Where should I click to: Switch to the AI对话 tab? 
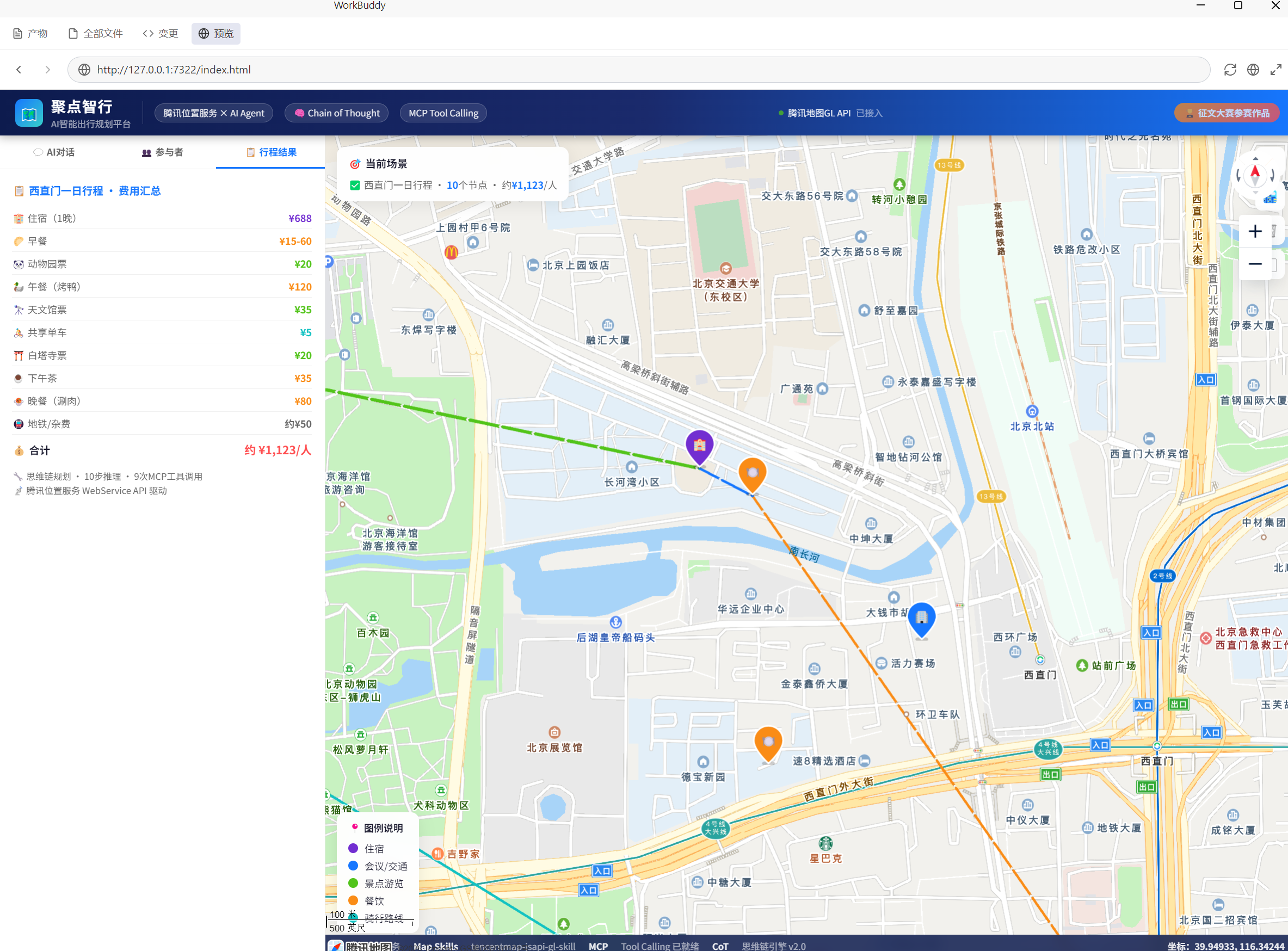point(54,152)
